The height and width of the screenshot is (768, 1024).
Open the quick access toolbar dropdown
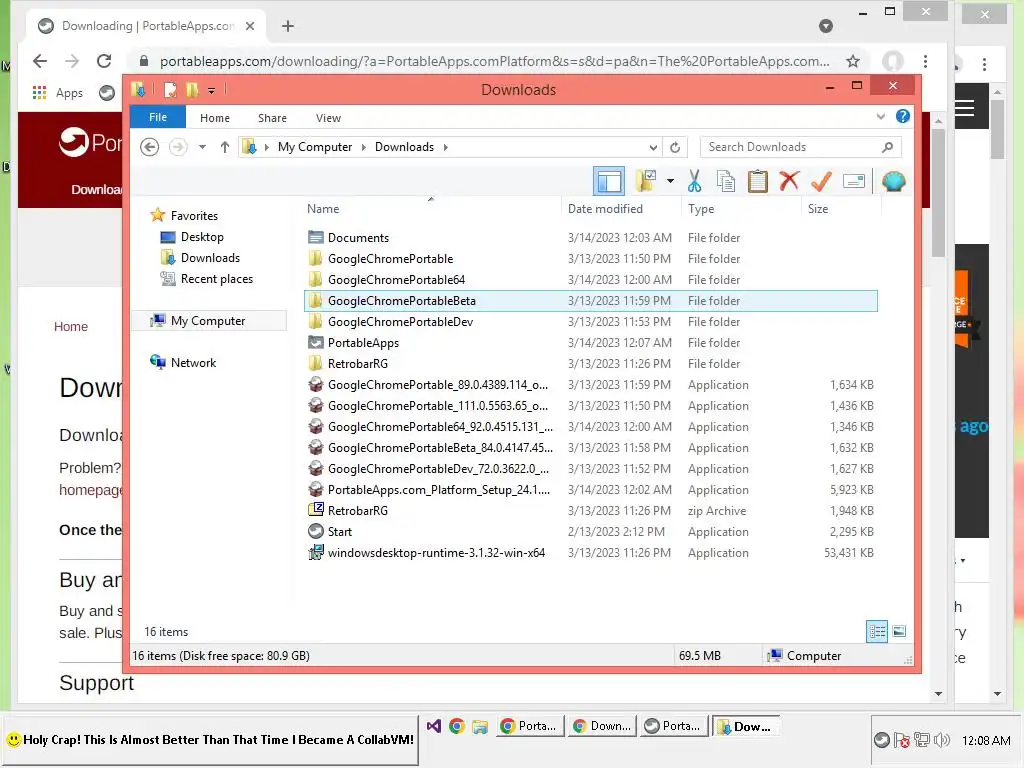click(x=211, y=91)
